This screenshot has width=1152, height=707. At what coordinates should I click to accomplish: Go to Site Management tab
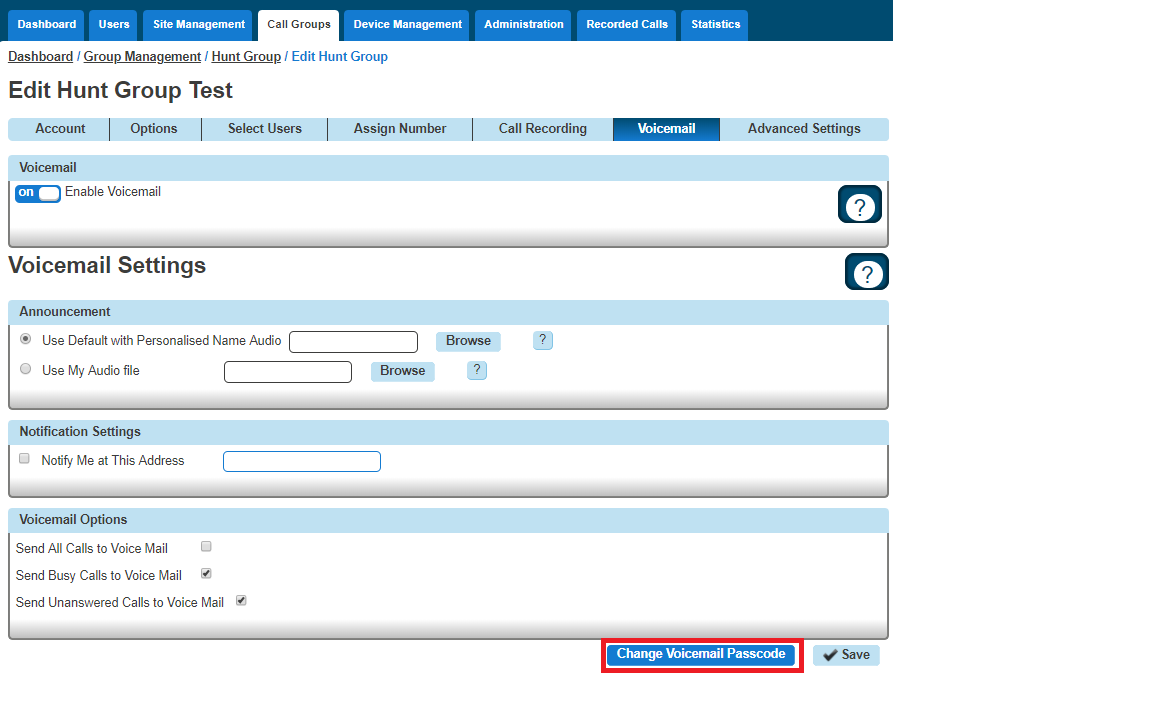198,25
